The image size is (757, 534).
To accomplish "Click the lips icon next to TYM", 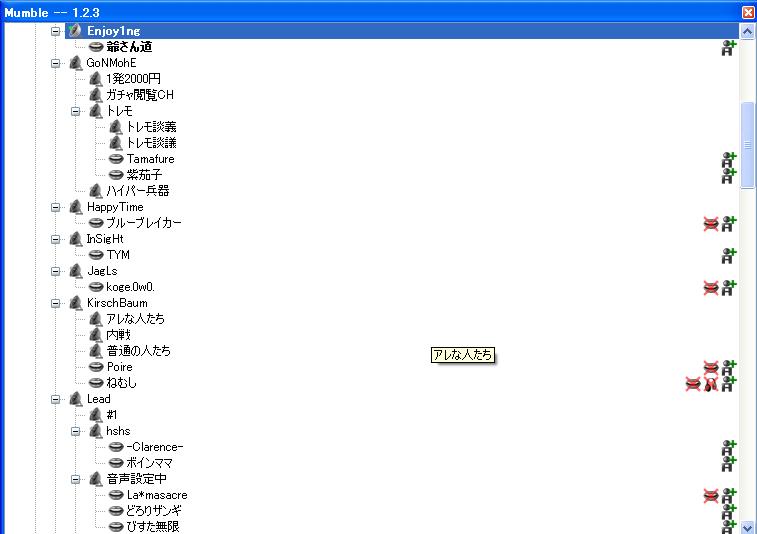I will coord(96,255).
